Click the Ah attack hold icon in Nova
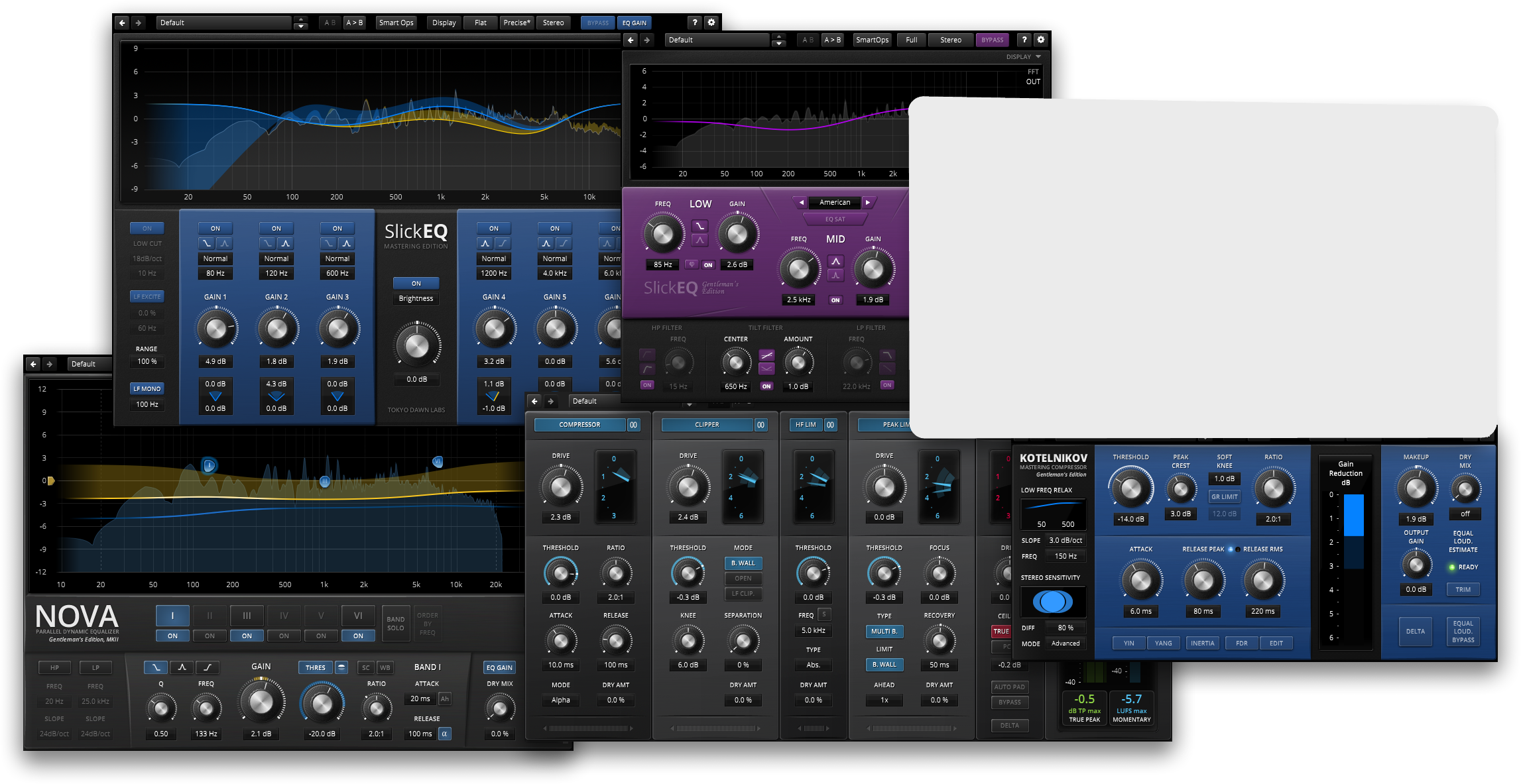Viewport: 1521px width, 784px height. tap(445, 699)
